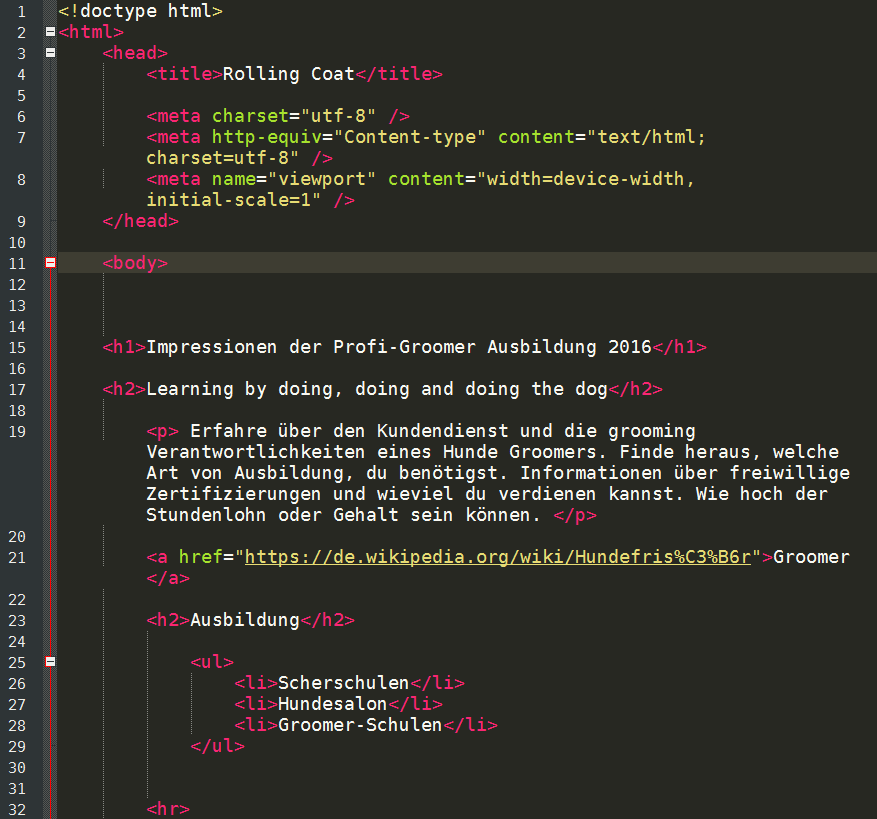
Task: Open the de.wikipedia.org Hundefris link
Action: 498,557
